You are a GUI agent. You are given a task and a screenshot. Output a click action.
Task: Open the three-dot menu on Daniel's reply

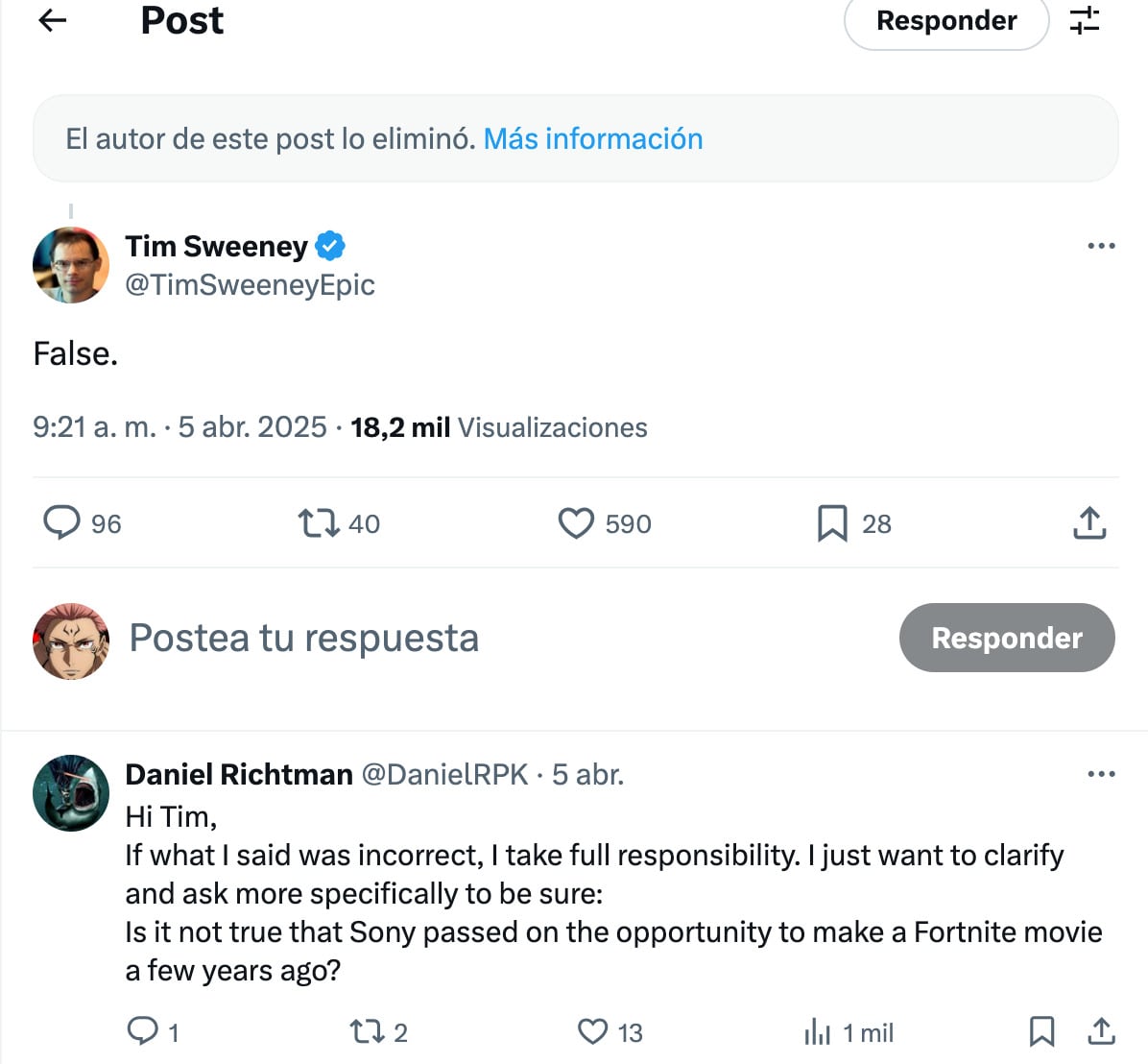pyautogui.click(x=1102, y=773)
